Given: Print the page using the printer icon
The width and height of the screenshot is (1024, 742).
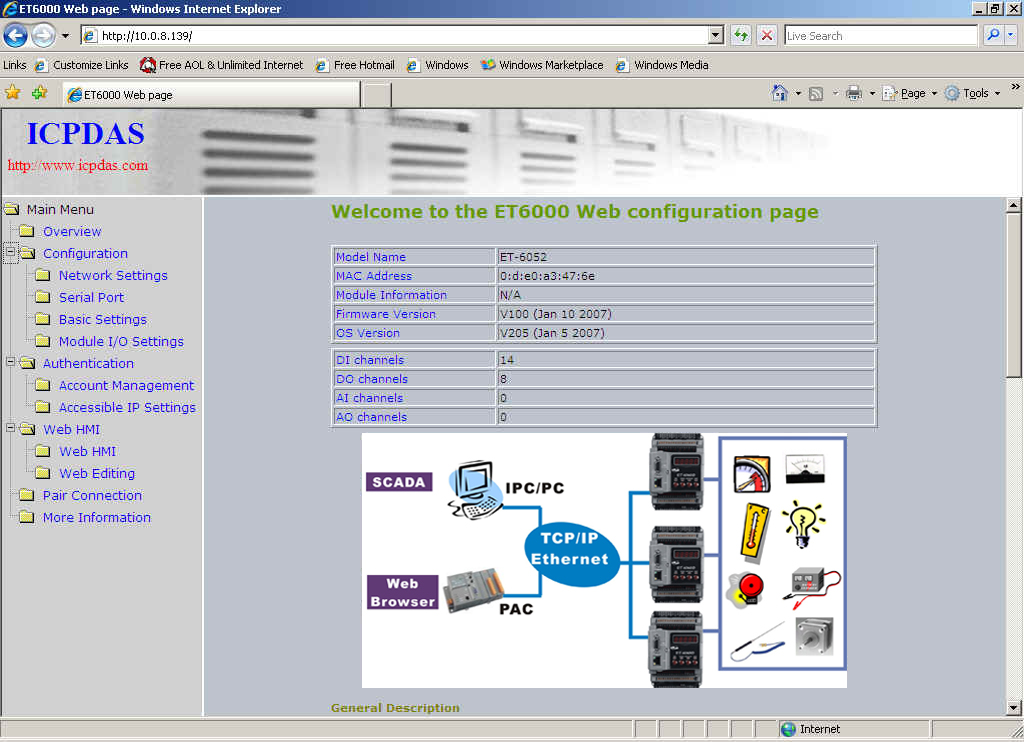Looking at the screenshot, I should pyautogui.click(x=854, y=93).
